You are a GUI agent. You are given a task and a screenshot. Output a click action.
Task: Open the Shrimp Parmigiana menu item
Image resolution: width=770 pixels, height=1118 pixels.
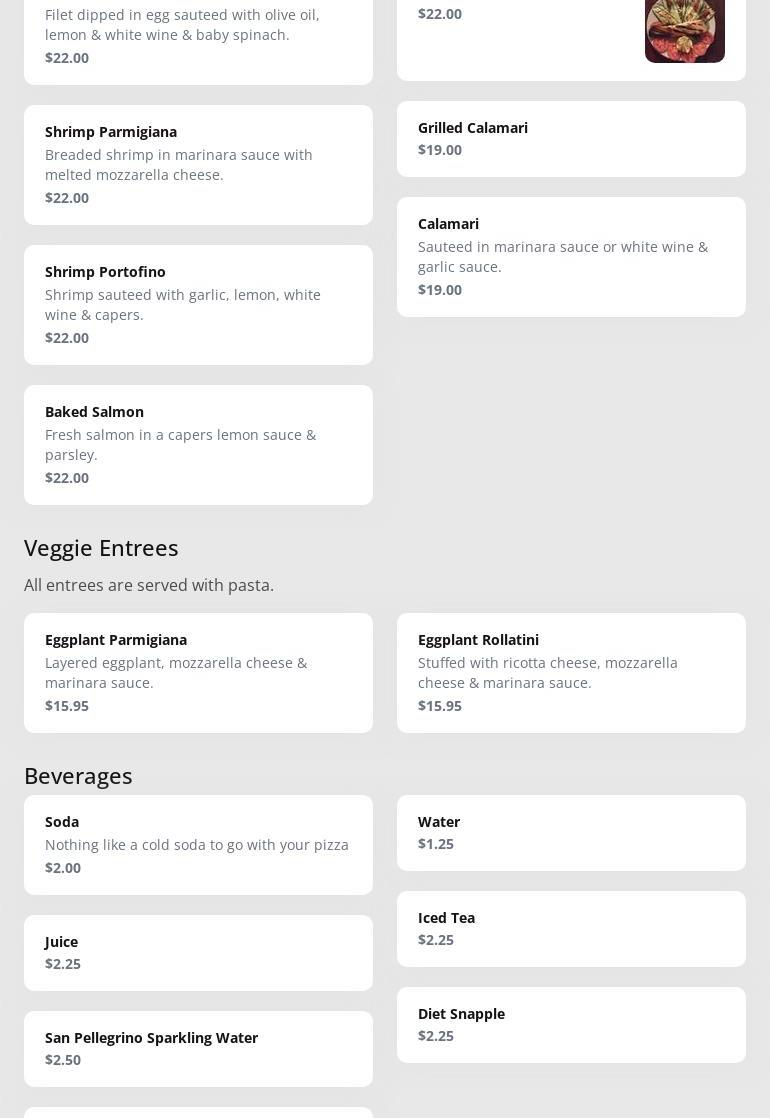pos(198,164)
